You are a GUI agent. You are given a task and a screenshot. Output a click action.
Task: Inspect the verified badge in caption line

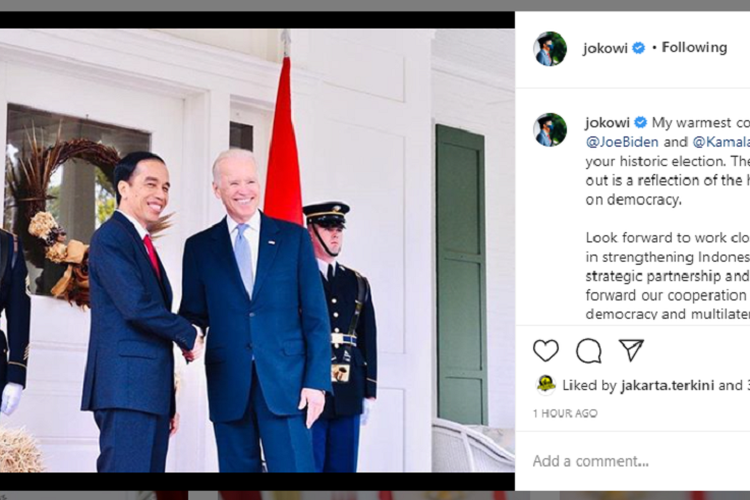pos(640,122)
